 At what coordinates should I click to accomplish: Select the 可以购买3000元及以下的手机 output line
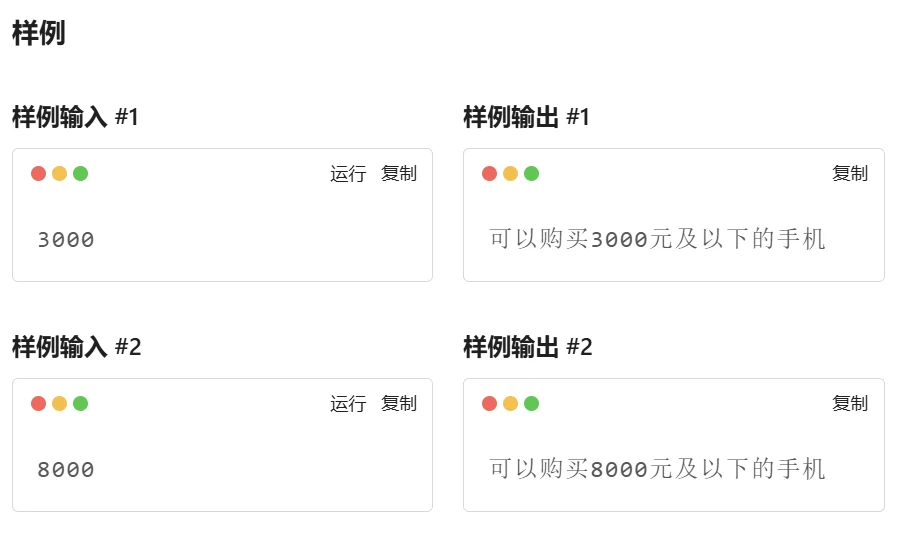pos(657,239)
